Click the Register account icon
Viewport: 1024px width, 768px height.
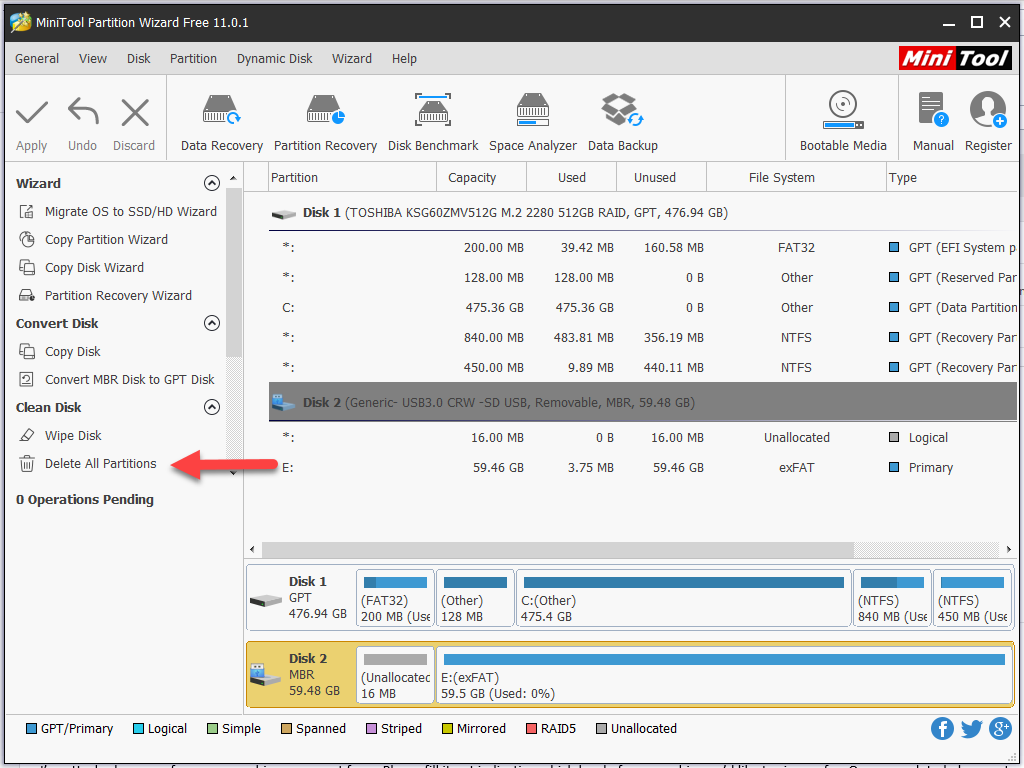coord(988,122)
